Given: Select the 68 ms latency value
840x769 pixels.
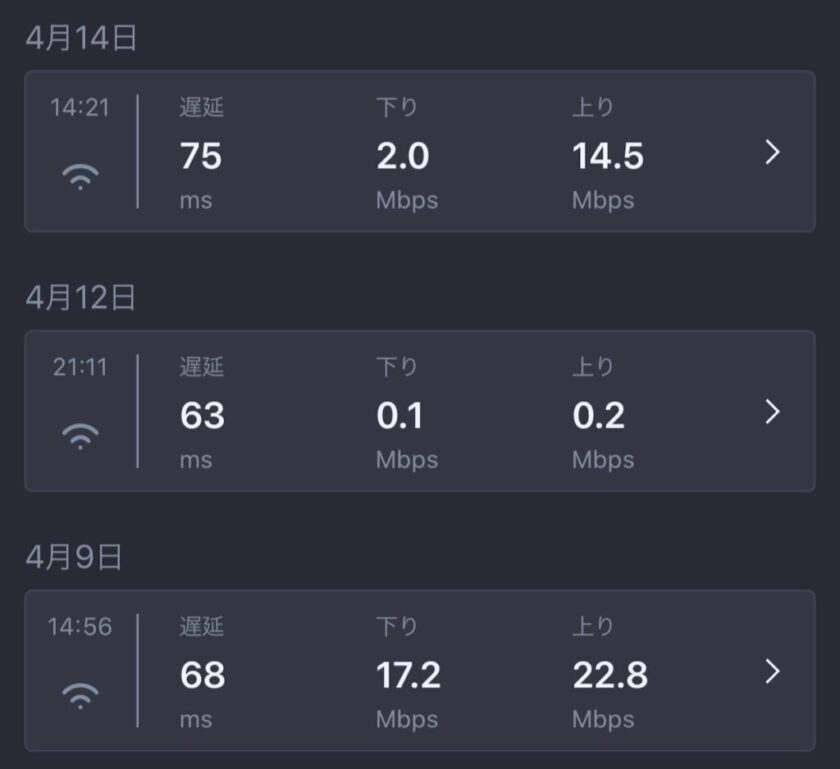Looking at the screenshot, I should [x=202, y=675].
